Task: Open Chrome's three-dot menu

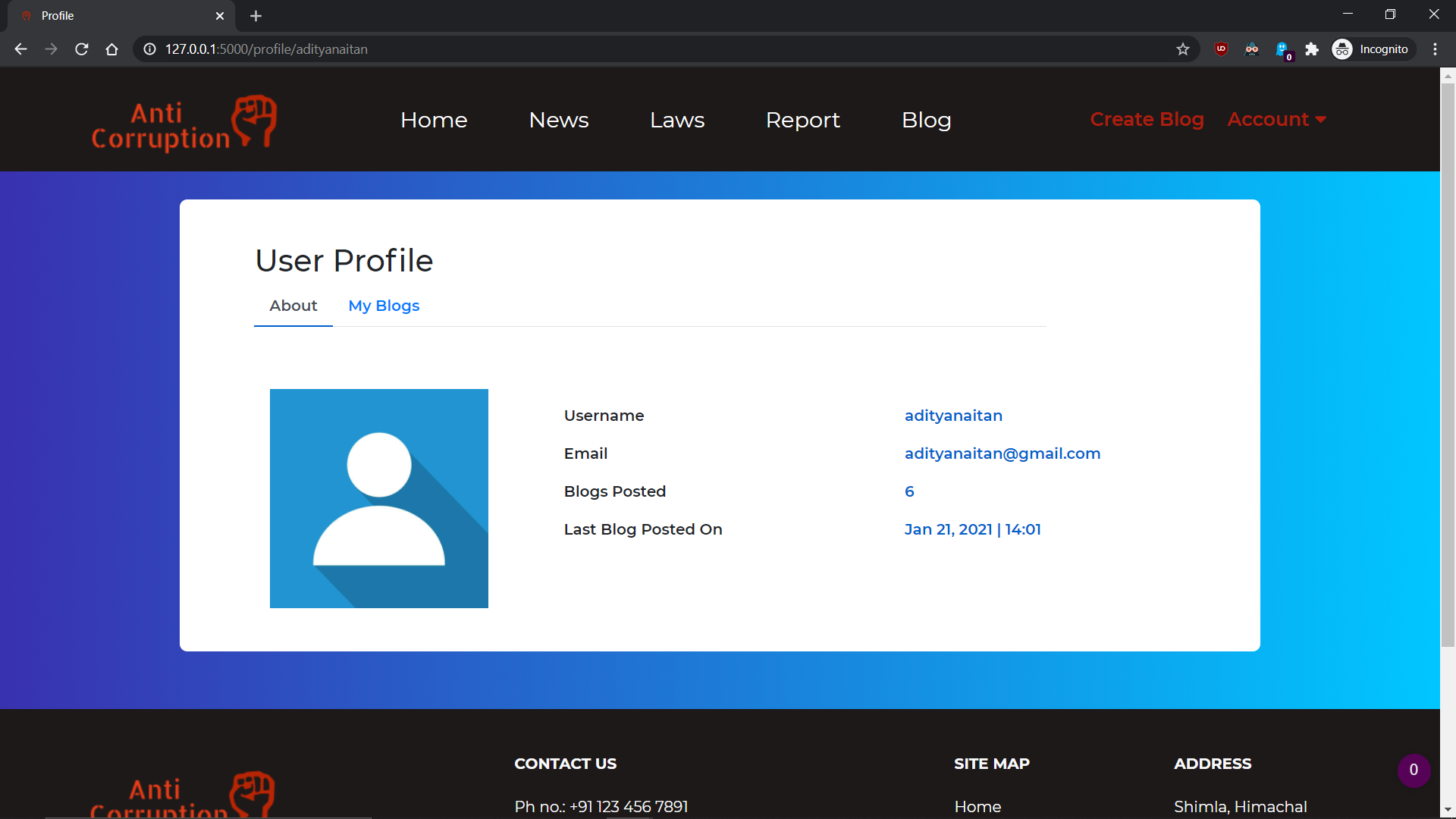Action: coord(1435,49)
